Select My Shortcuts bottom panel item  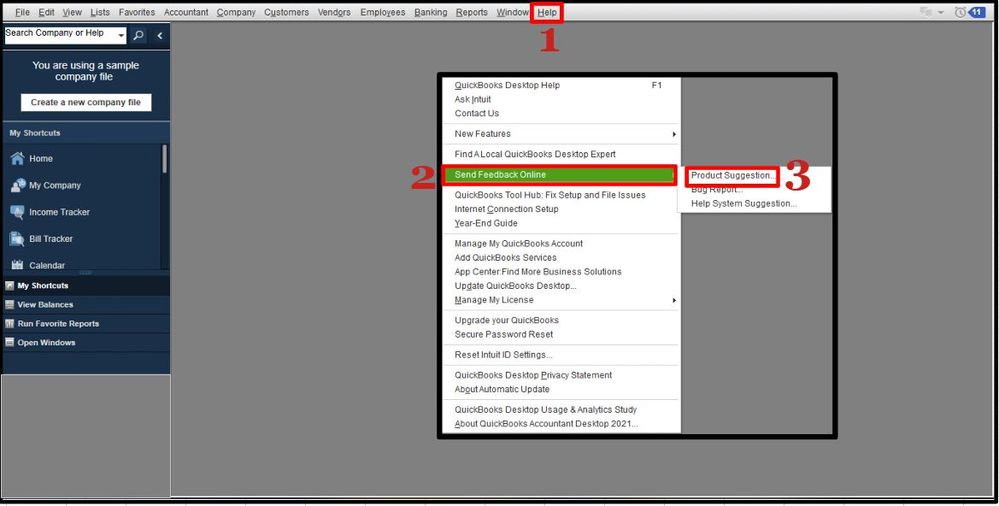[x=86, y=286]
